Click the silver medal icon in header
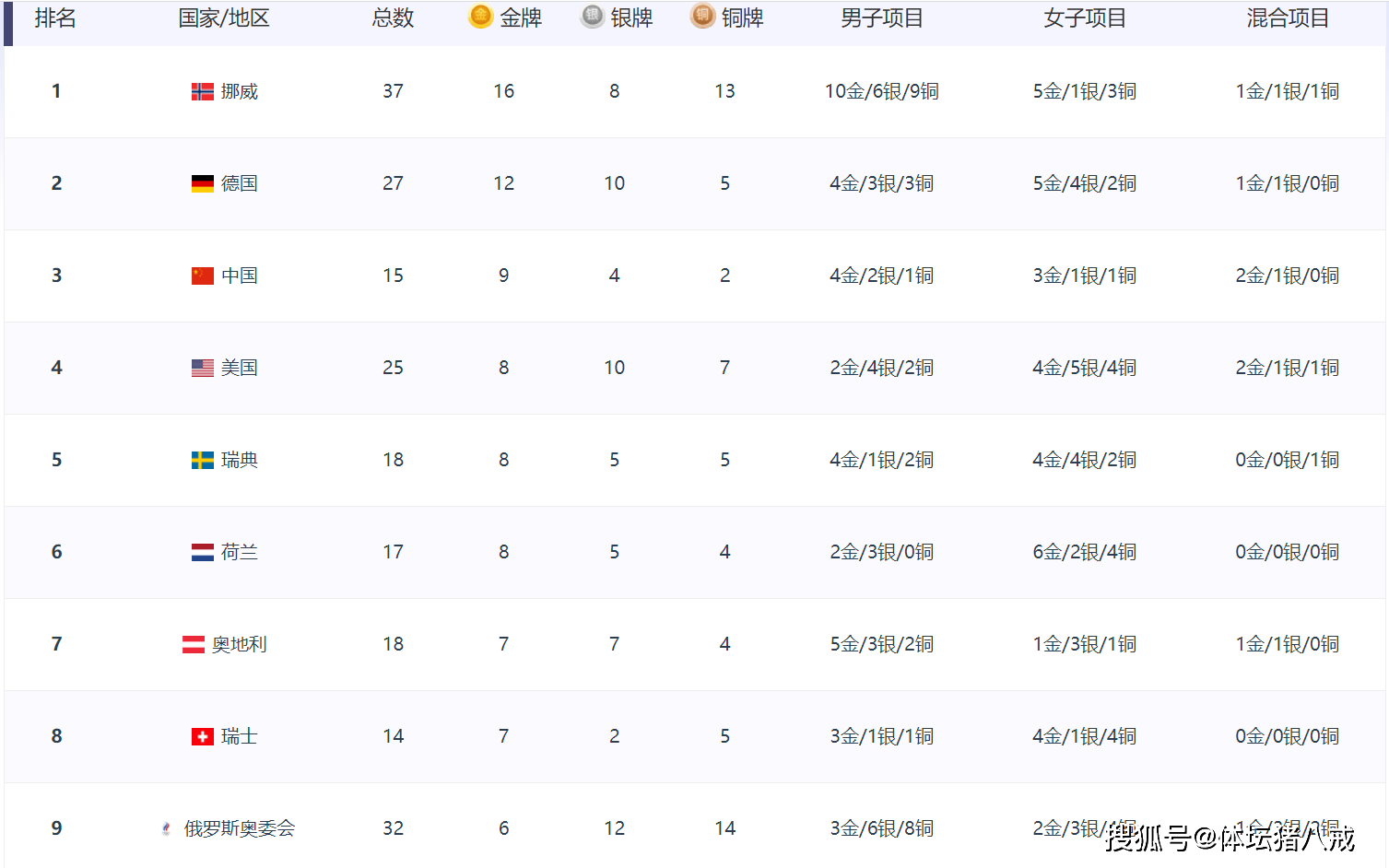1389x868 pixels. click(x=593, y=17)
